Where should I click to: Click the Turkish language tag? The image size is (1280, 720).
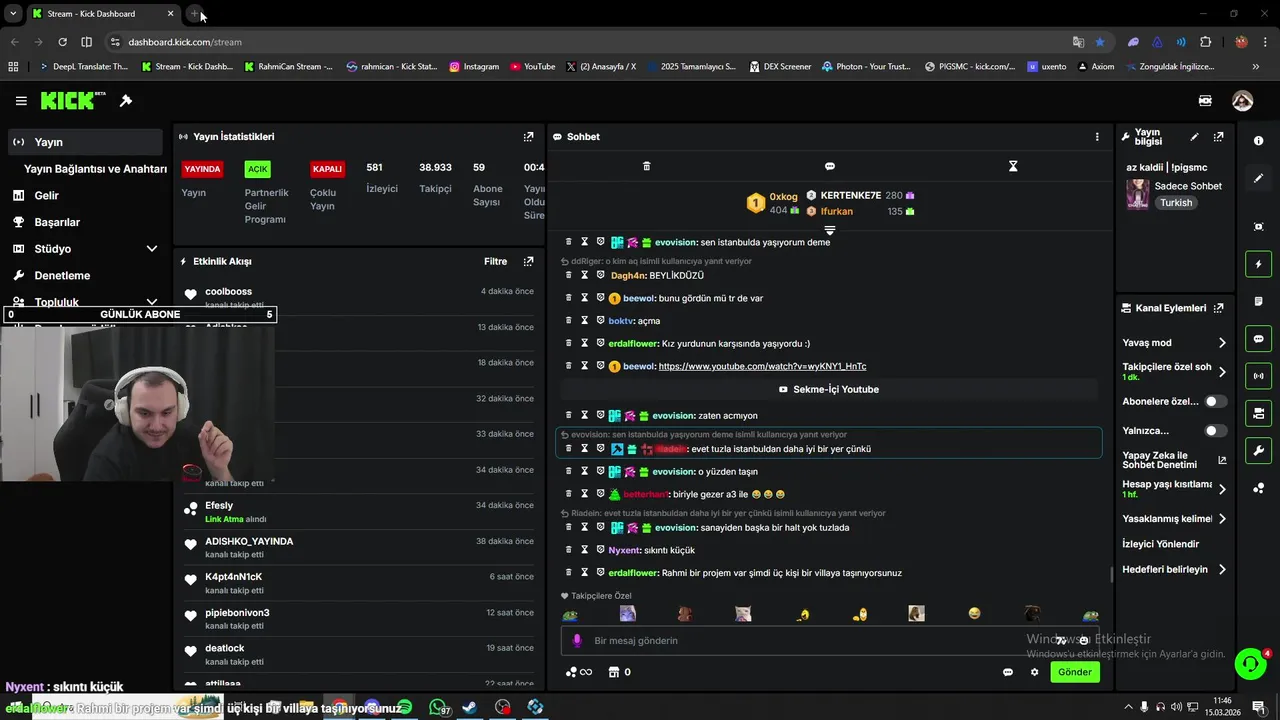(1176, 203)
